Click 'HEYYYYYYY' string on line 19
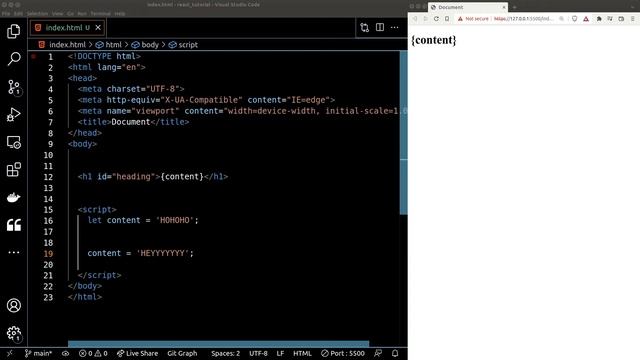 [162, 253]
